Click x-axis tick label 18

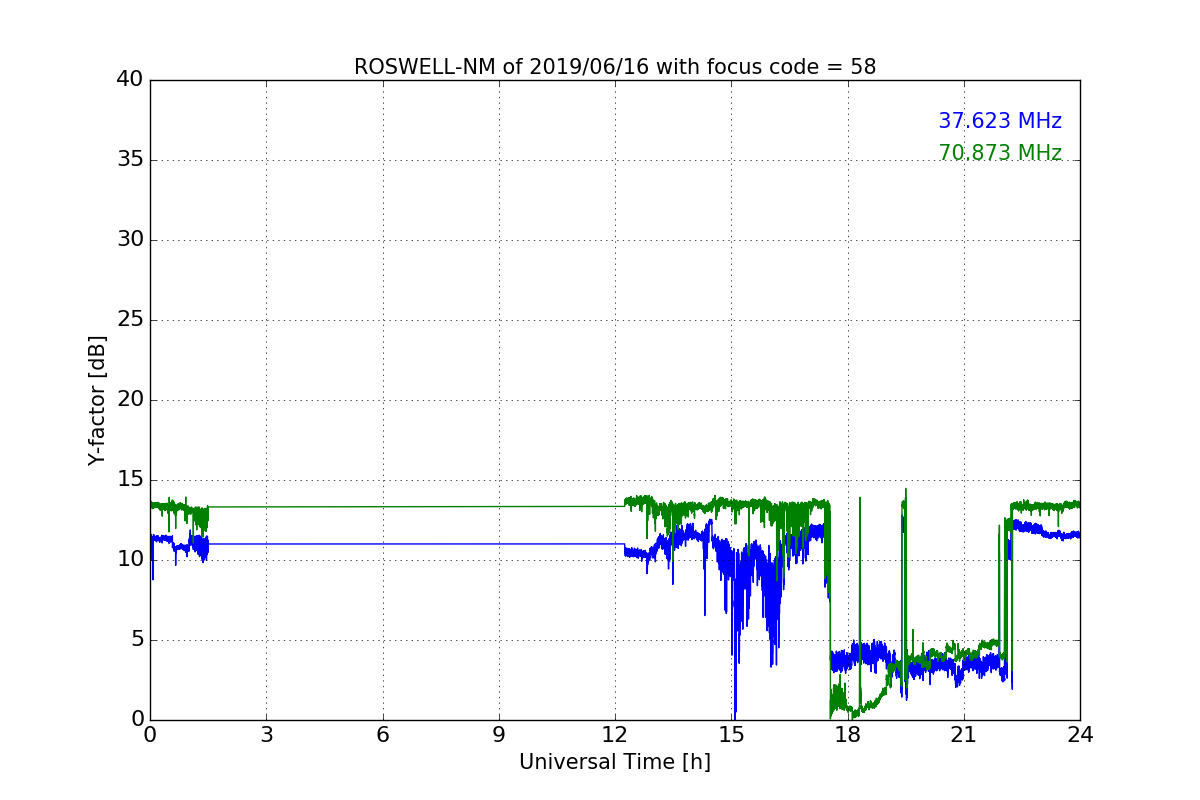848,735
